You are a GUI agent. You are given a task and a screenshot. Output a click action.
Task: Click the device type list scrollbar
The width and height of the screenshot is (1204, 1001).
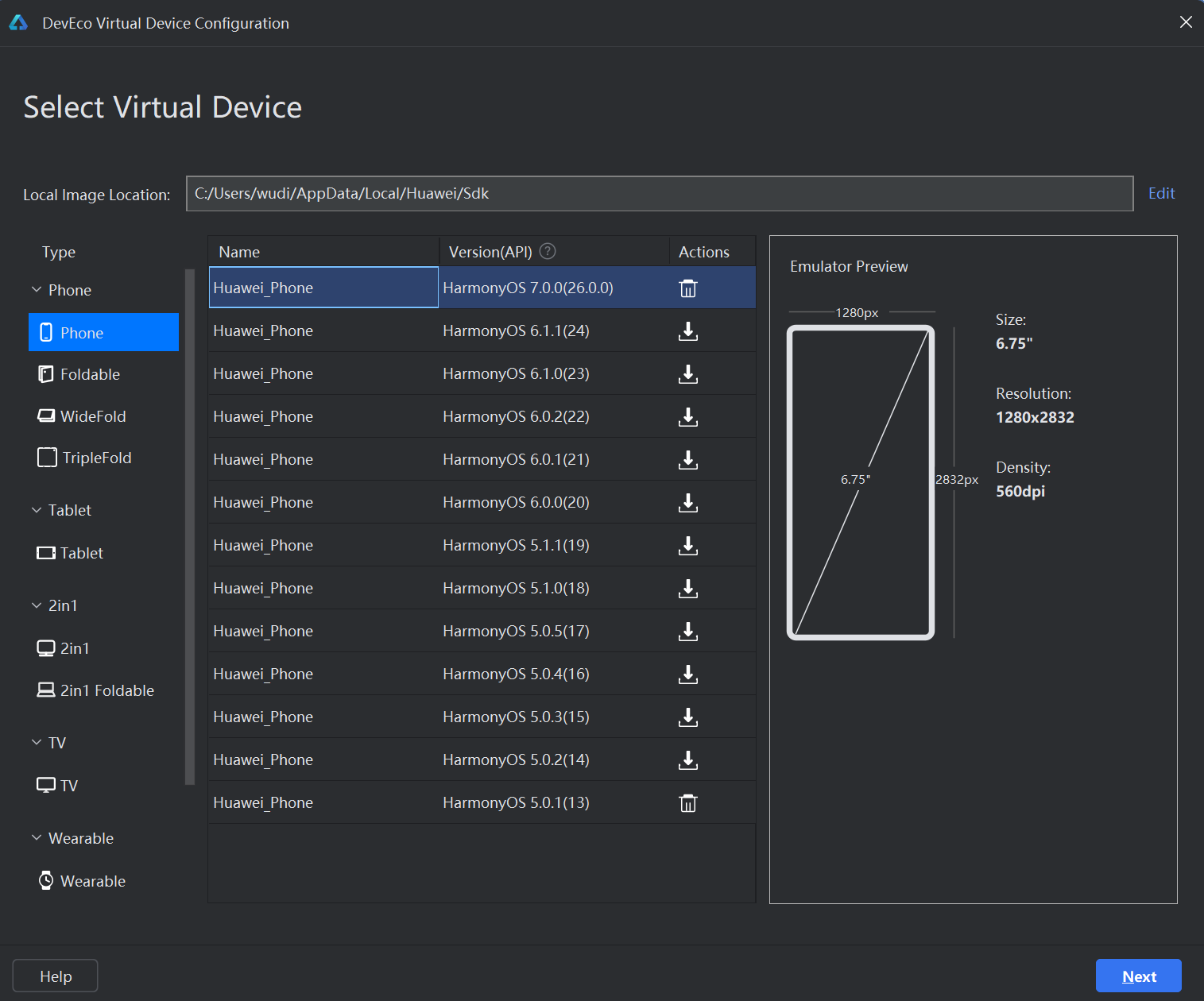(190, 527)
